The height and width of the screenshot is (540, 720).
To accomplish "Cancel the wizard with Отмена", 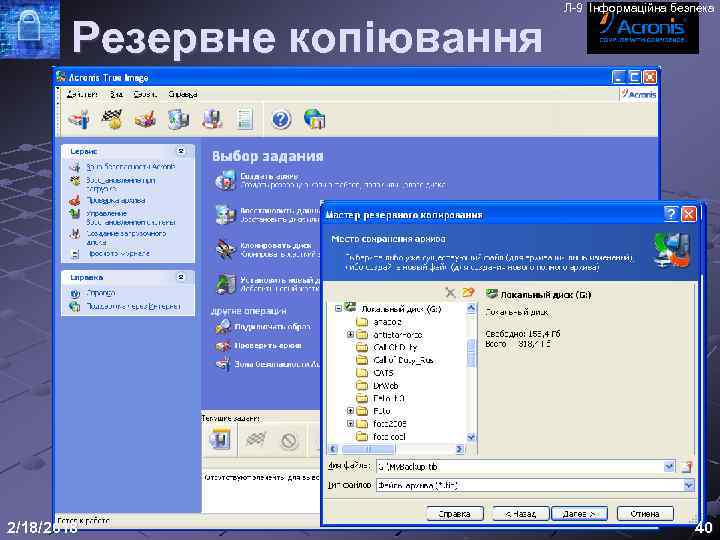I will [x=645, y=513].
